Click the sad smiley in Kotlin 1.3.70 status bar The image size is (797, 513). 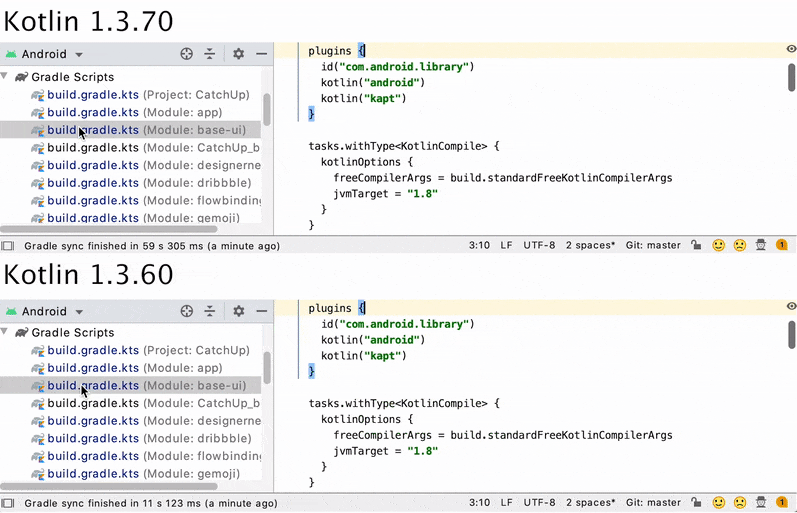point(740,246)
